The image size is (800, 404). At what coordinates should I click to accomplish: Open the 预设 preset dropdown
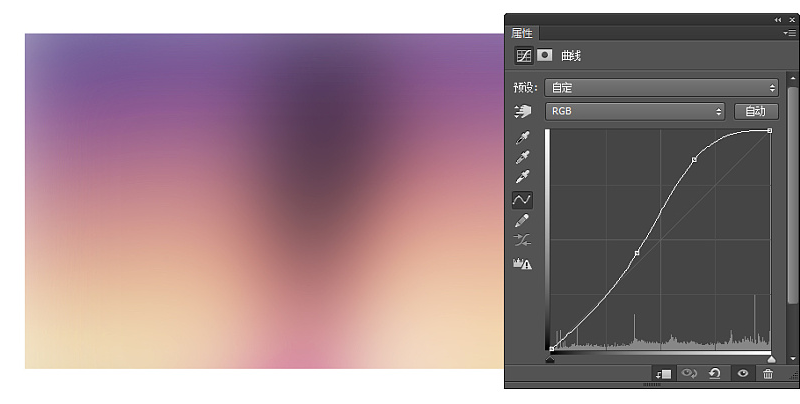661,87
